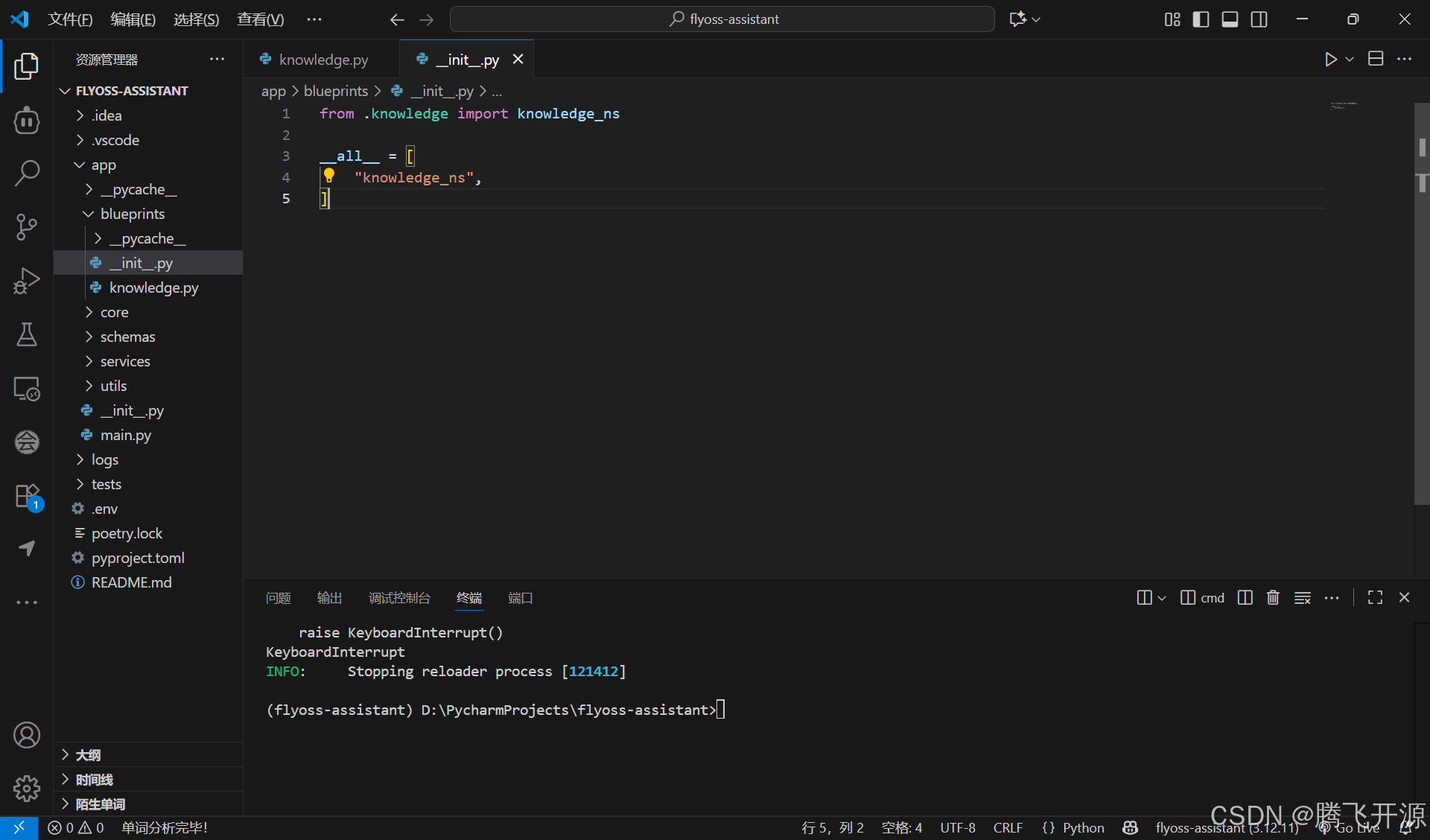Image resolution: width=1430 pixels, height=840 pixels.
Task: Click the Run Python file play button
Action: click(1330, 59)
